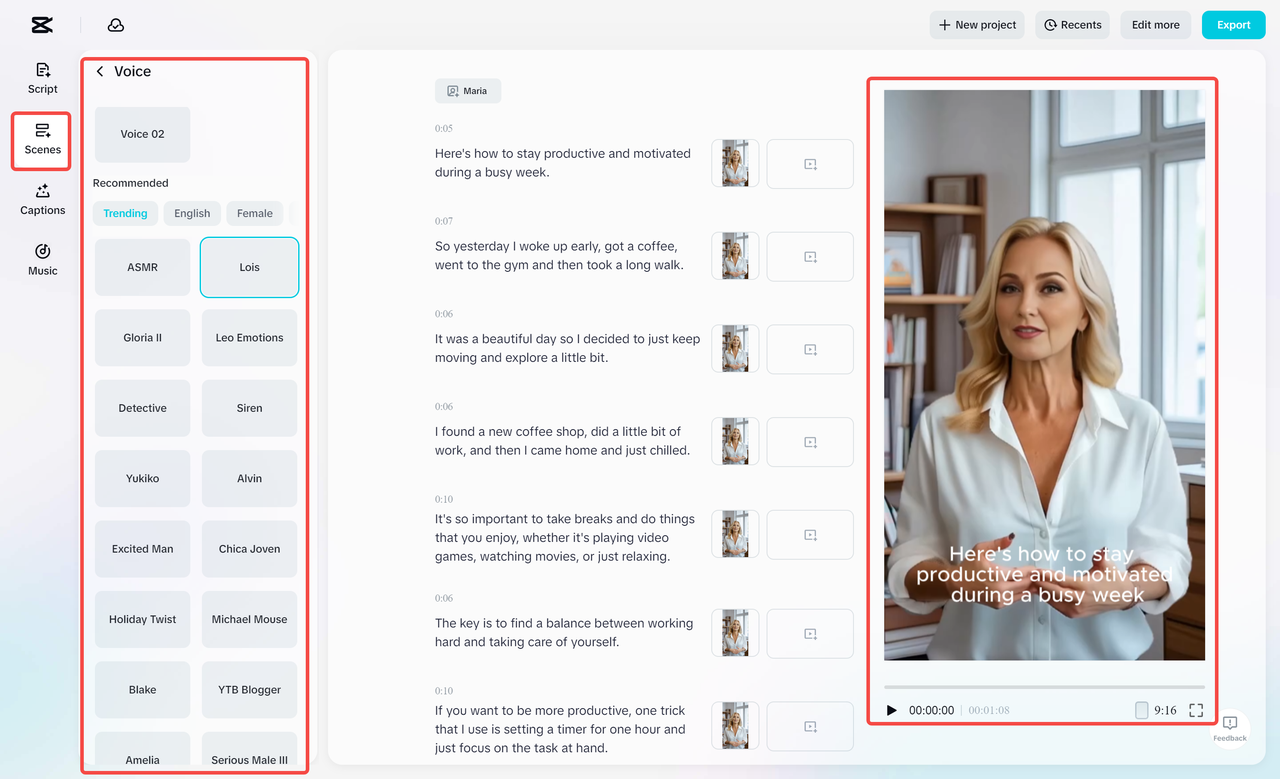
Task: Select the Michael Mouse voice
Action: point(249,619)
